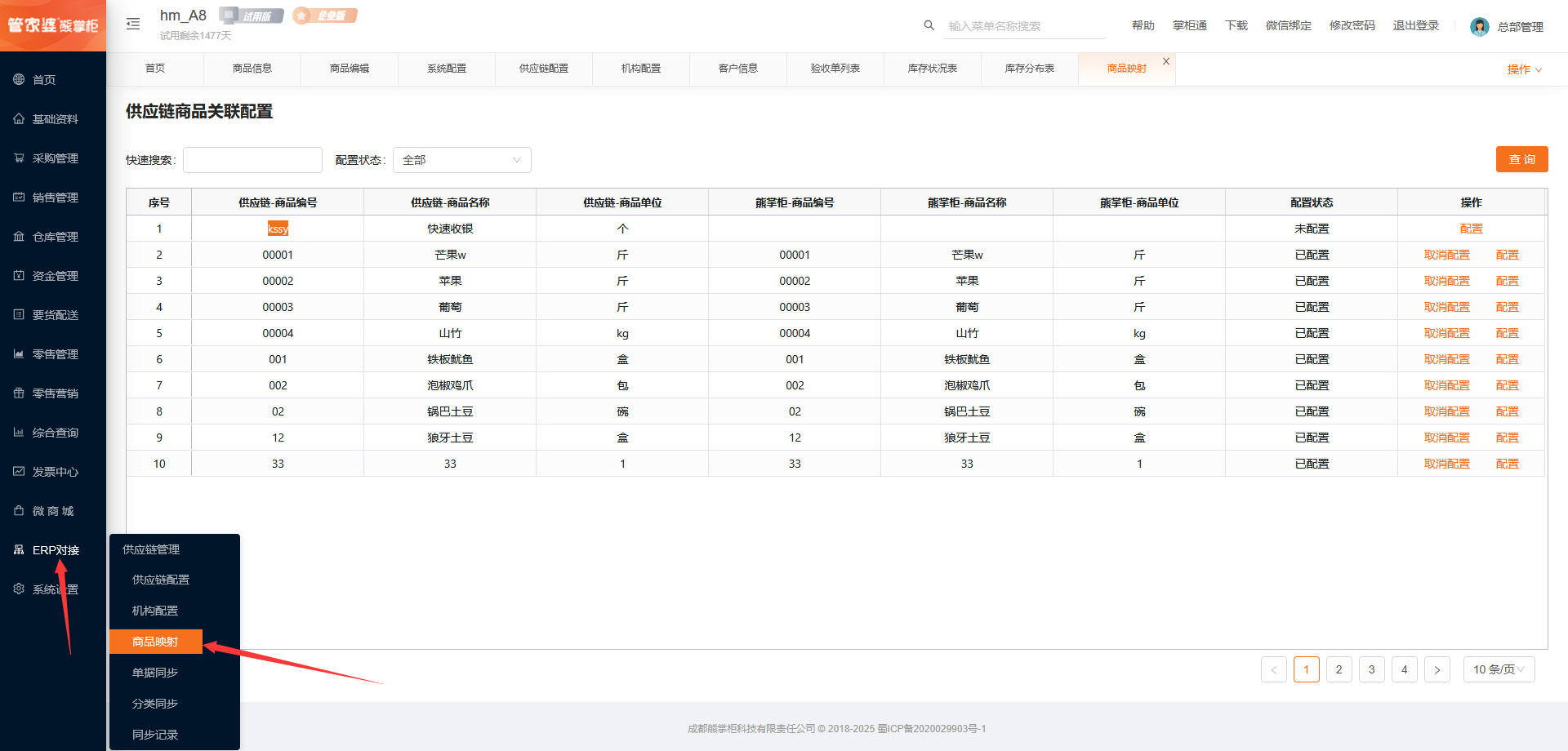Click the 微商城 bag icon
Viewport: 1568px width, 751px height.
[19, 510]
